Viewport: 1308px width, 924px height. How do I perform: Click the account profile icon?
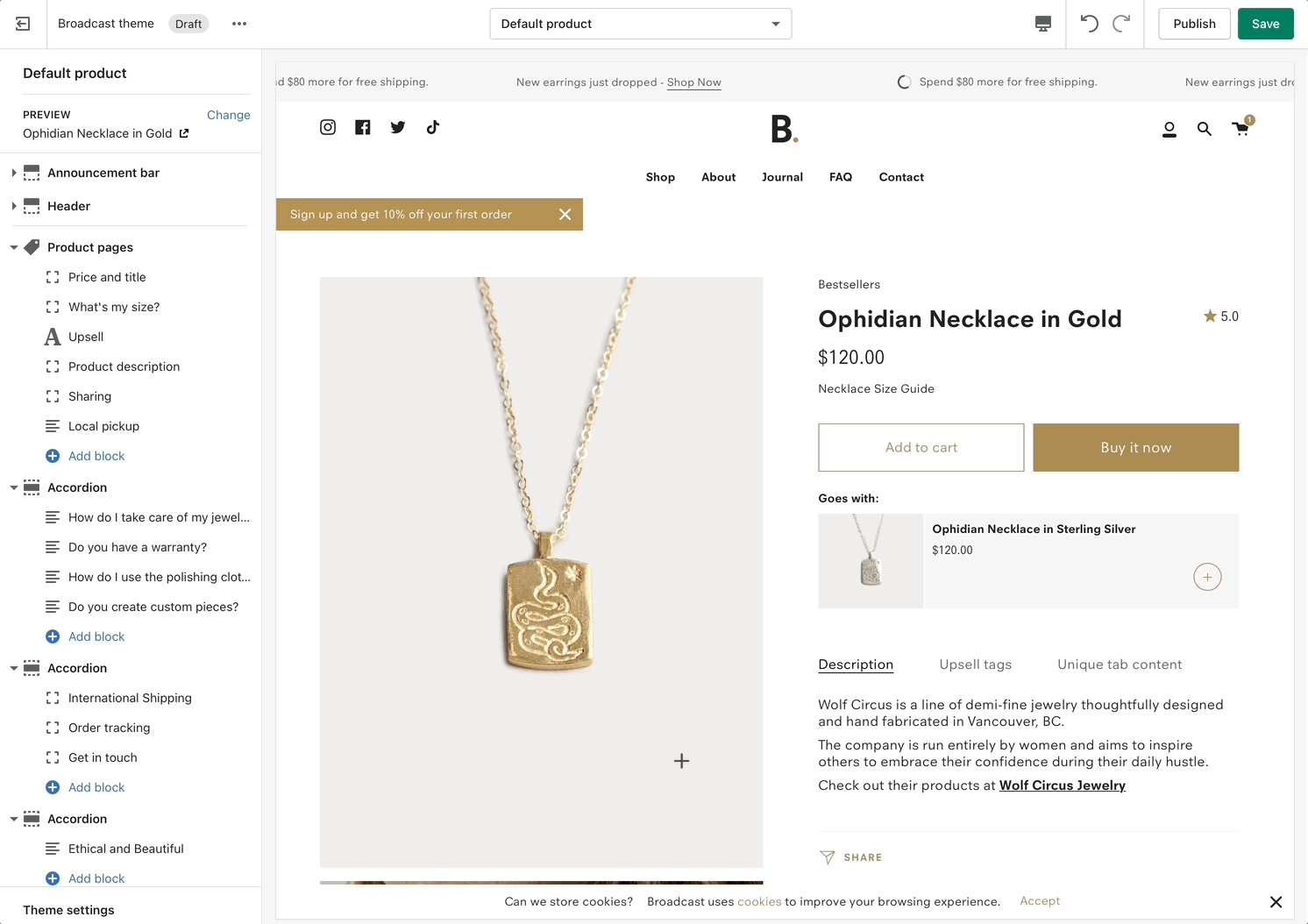(x=1169, y=130)
